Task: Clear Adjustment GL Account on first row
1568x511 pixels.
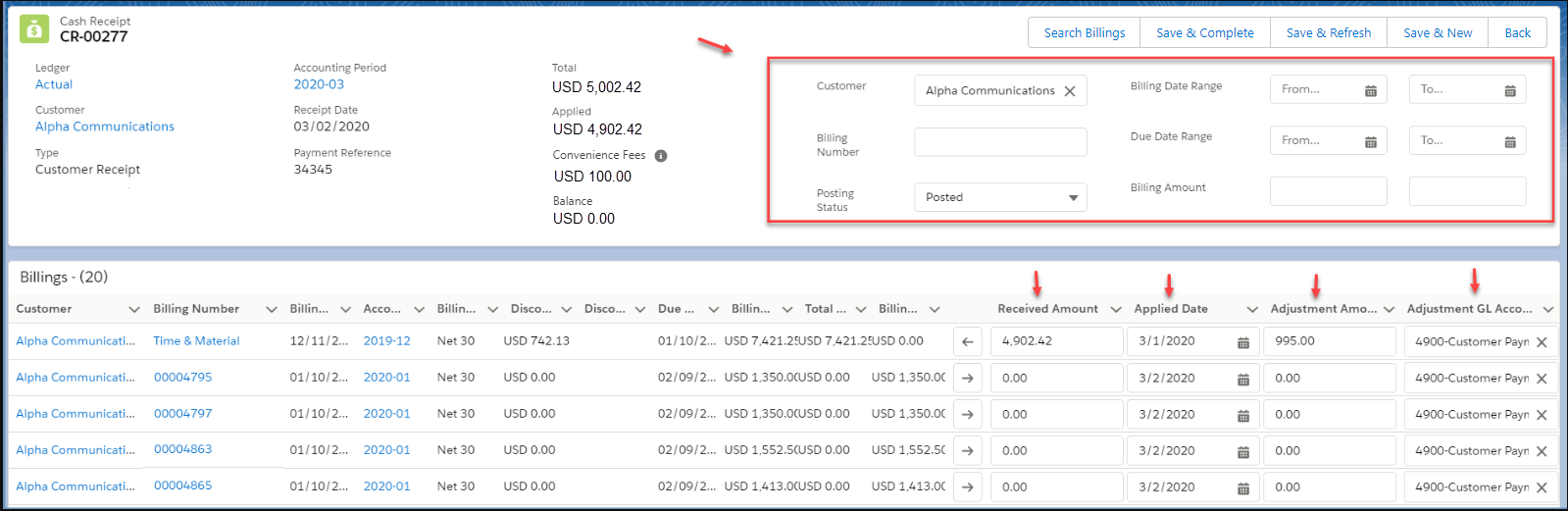Action: point(1542,342)
